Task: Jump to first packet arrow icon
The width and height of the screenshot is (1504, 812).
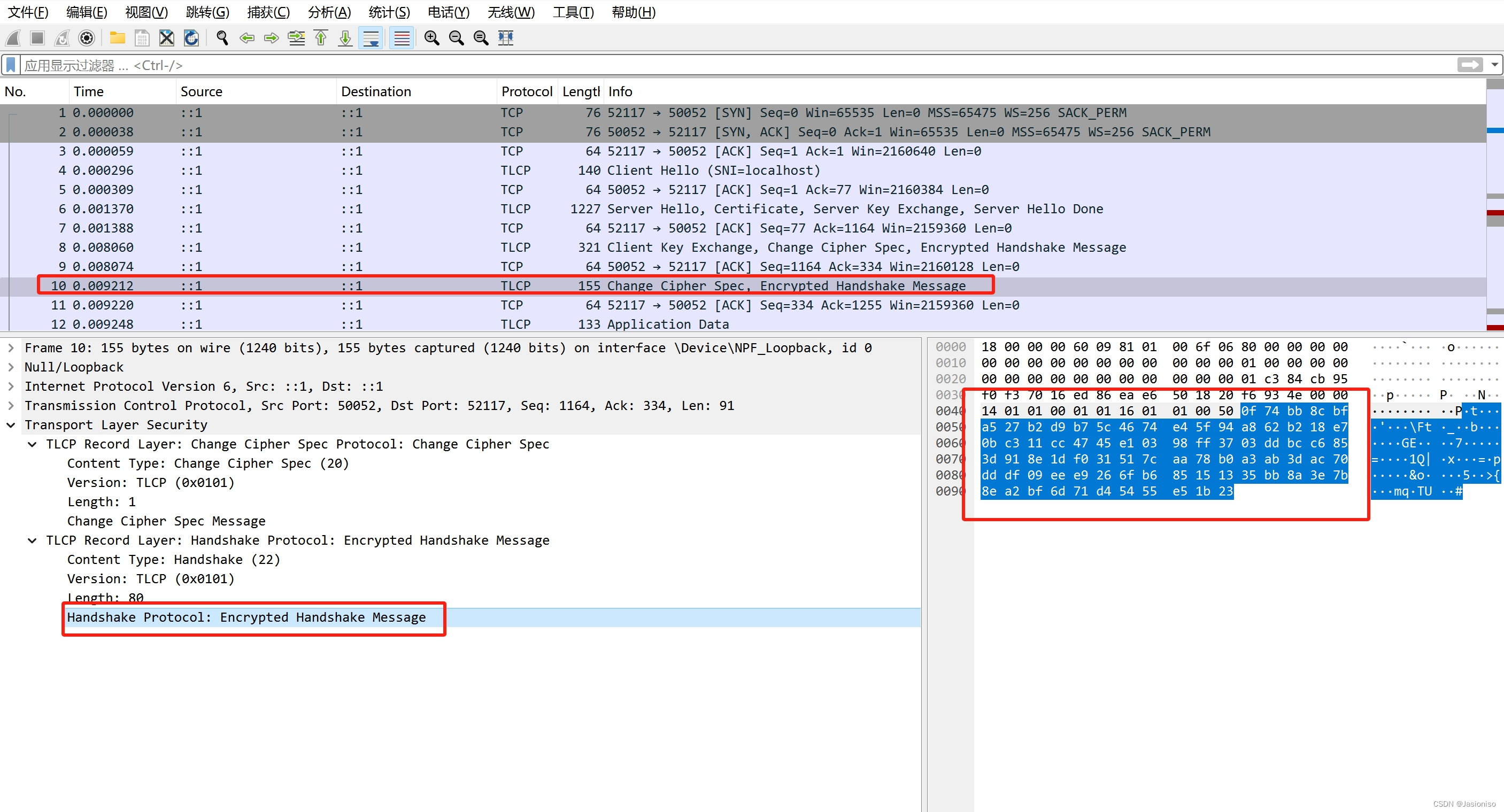Action: click(321, 38)
